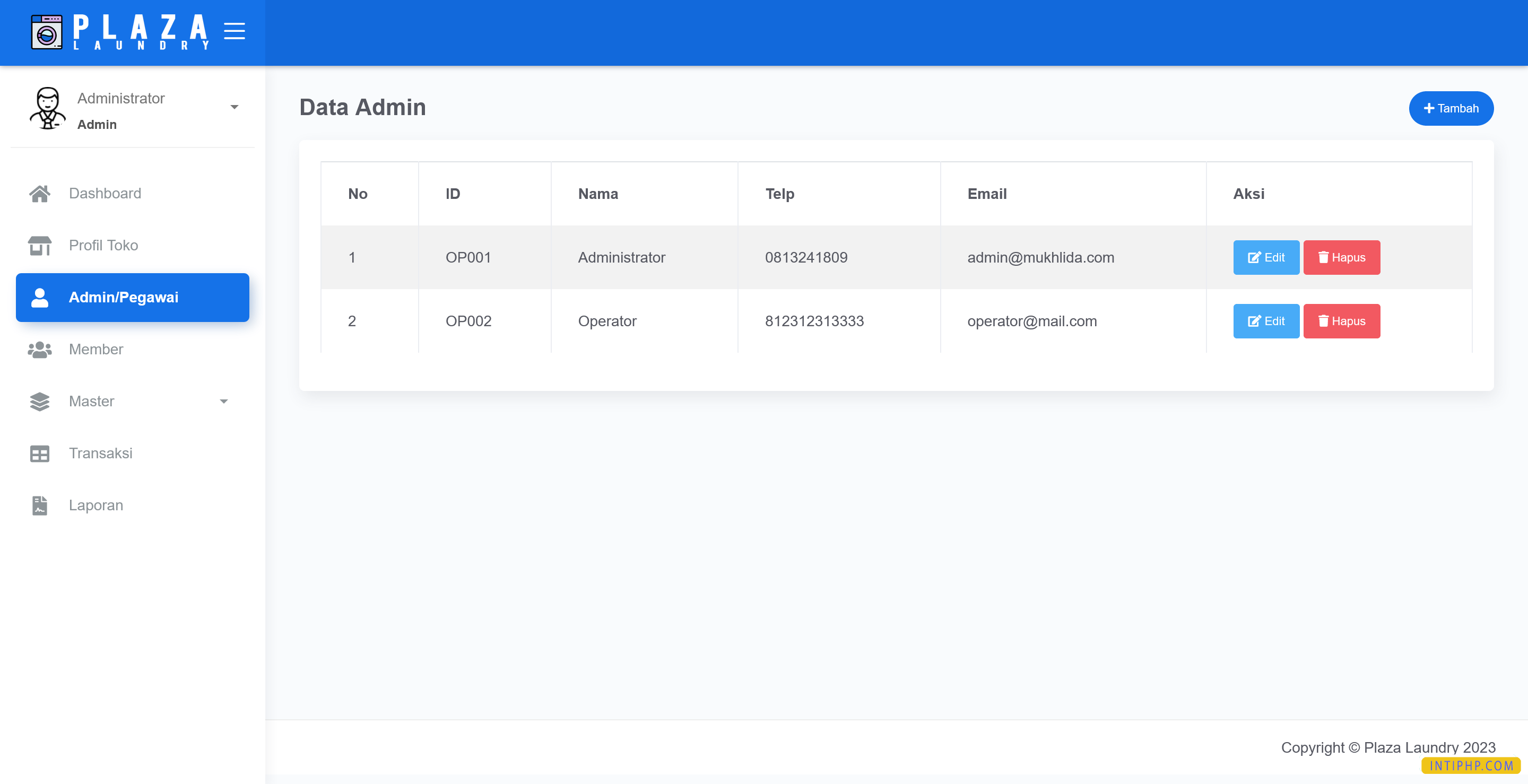The height and width of the screenshot is (784, 1528).
Task: Click the Plaza Laundry washing machine logo
Action: click(46, 32)
